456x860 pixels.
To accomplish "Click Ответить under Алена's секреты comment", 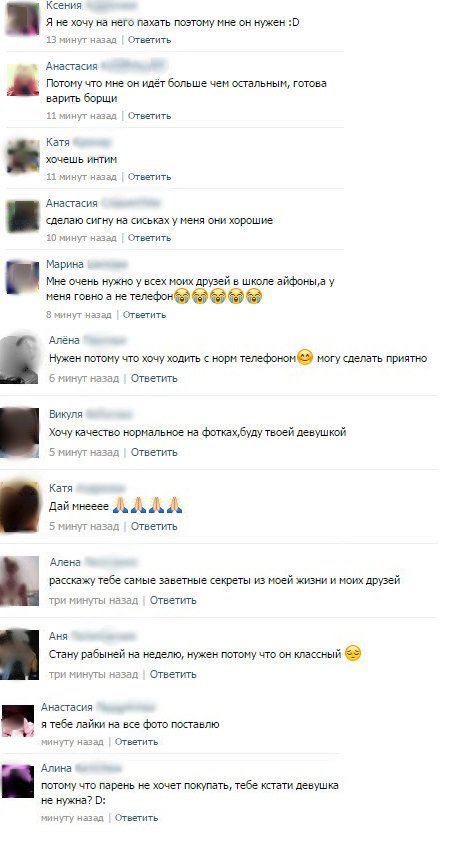I will 173,600.
